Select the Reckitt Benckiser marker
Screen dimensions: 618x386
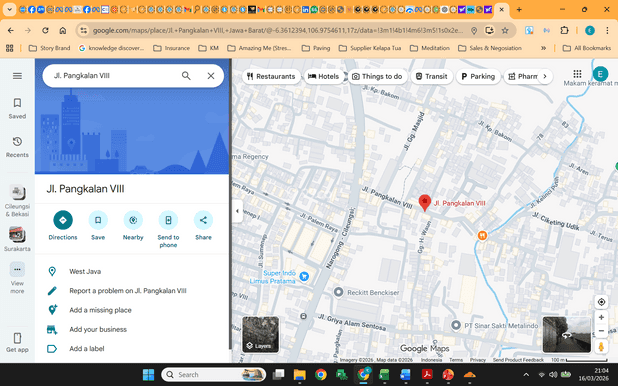click(339, 292)
